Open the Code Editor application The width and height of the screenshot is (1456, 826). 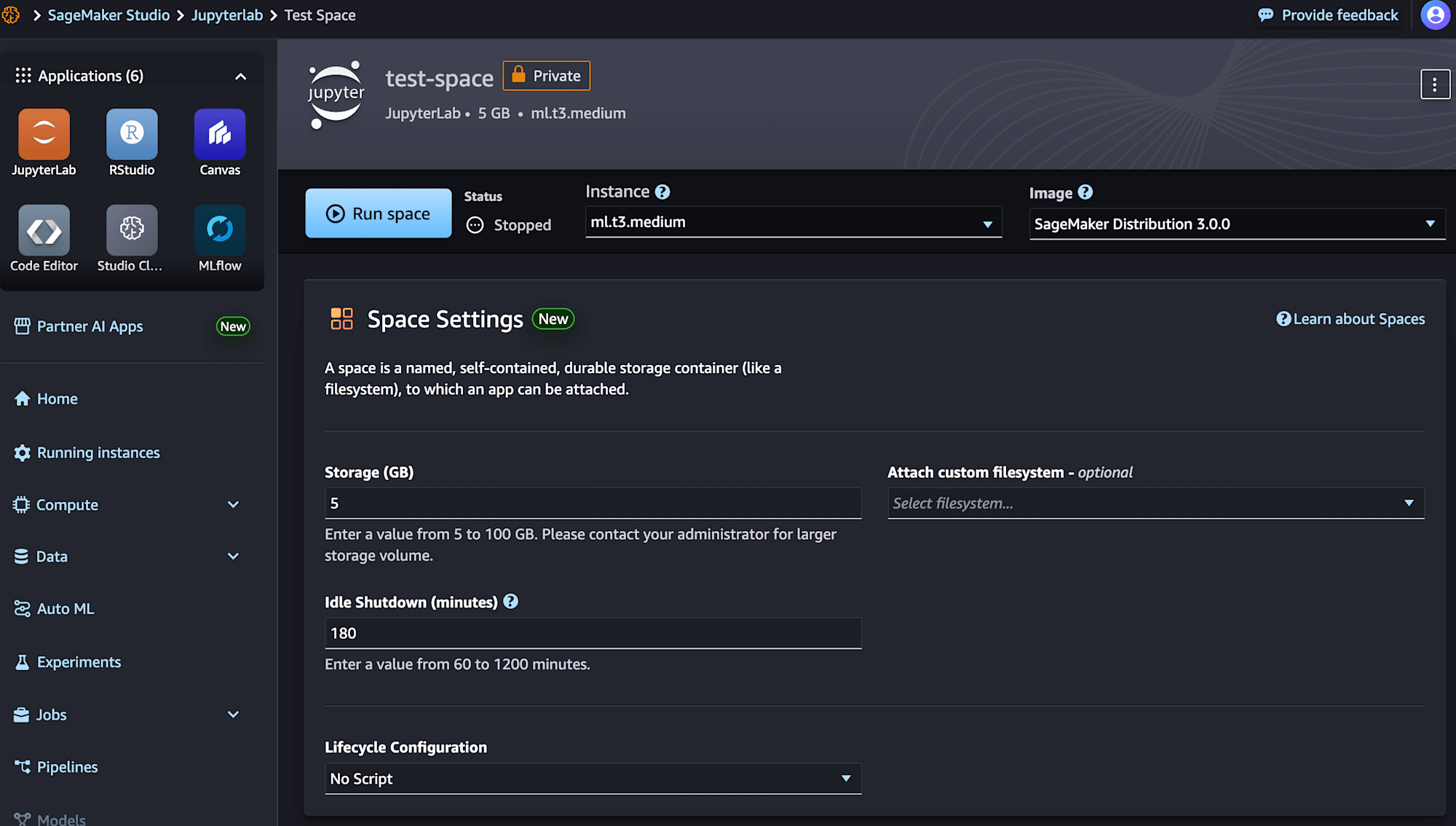pos(44,230)
